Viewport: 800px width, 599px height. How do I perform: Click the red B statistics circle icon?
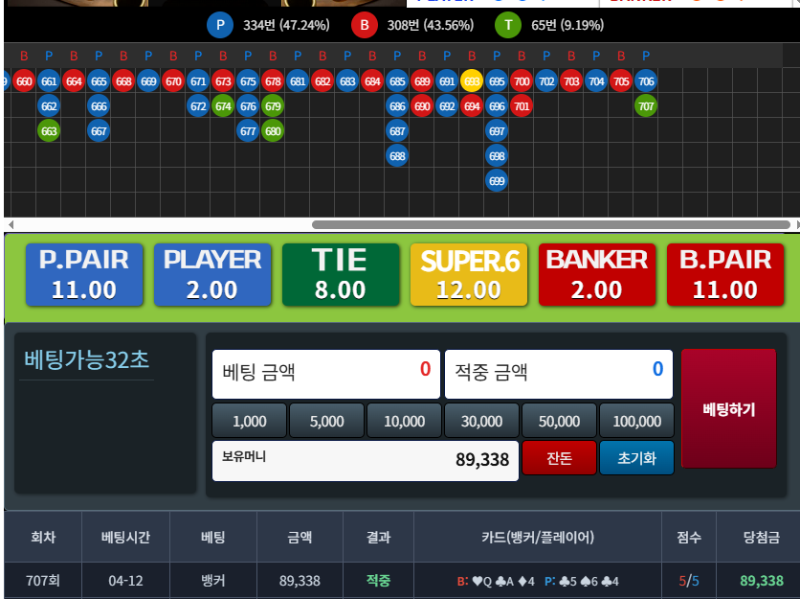coord(365,24)
